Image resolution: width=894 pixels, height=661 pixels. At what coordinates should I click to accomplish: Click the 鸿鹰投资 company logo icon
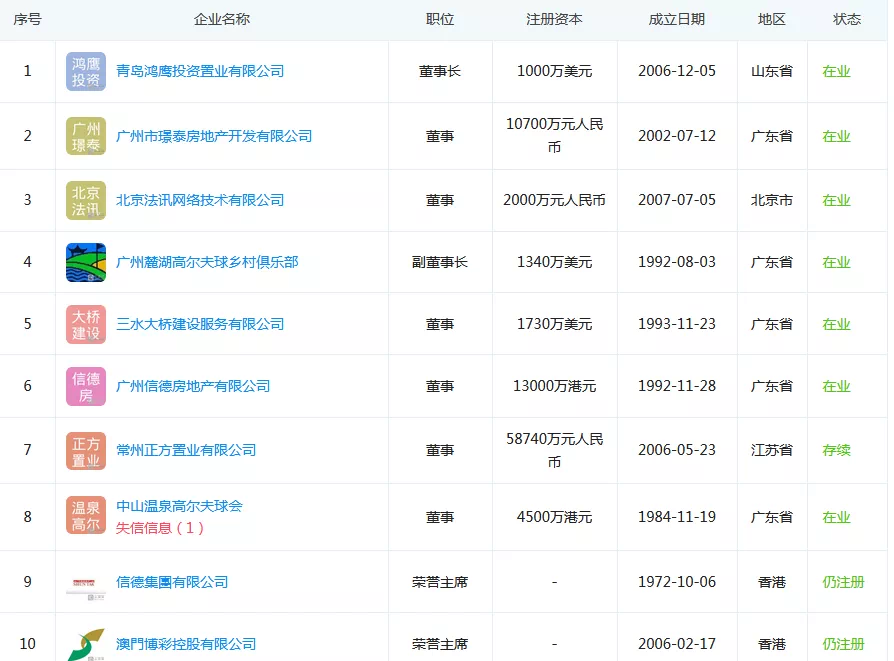(86, 71)
